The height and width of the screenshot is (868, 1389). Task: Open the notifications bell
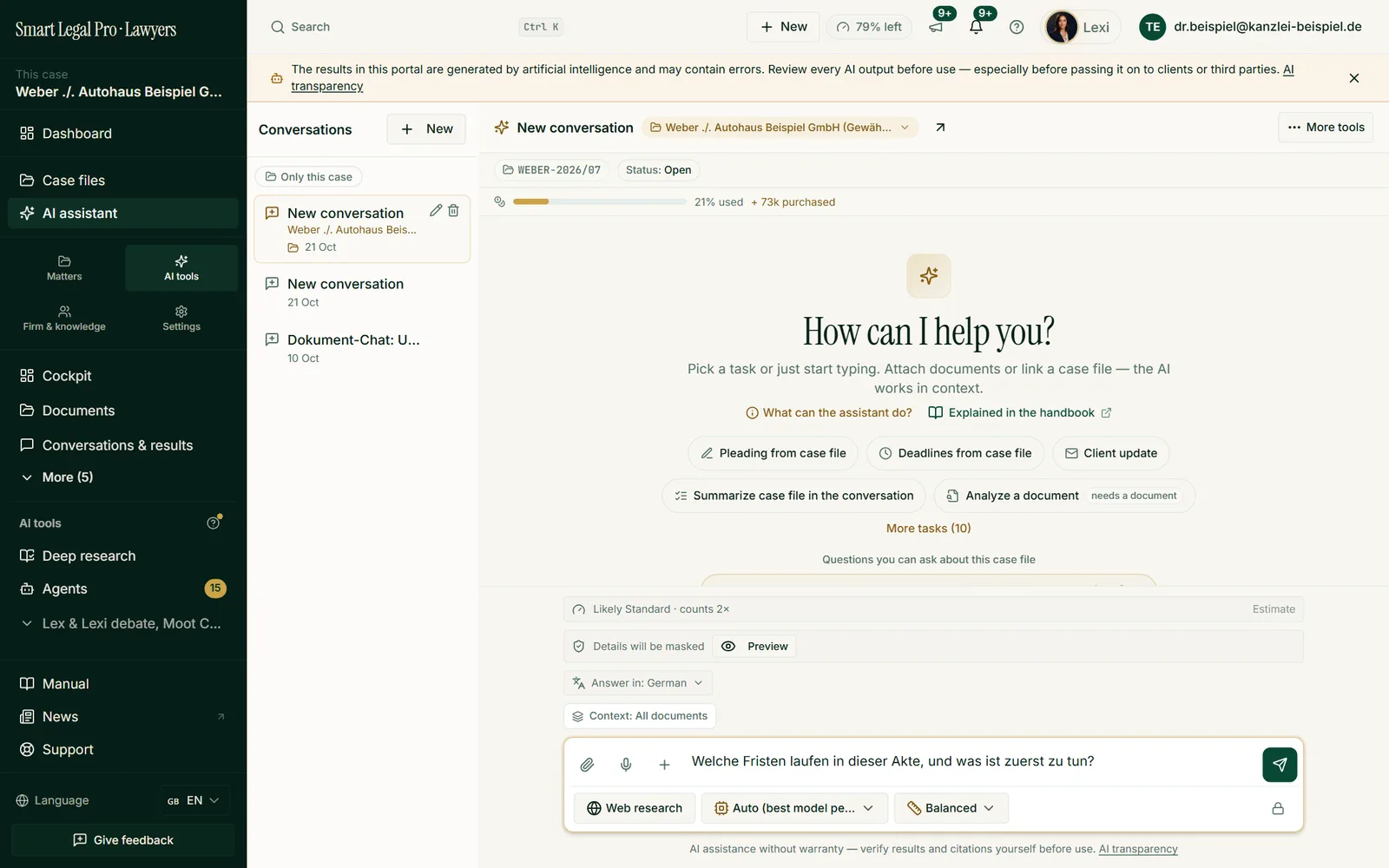pyautogui.click(x=976, y=27)
